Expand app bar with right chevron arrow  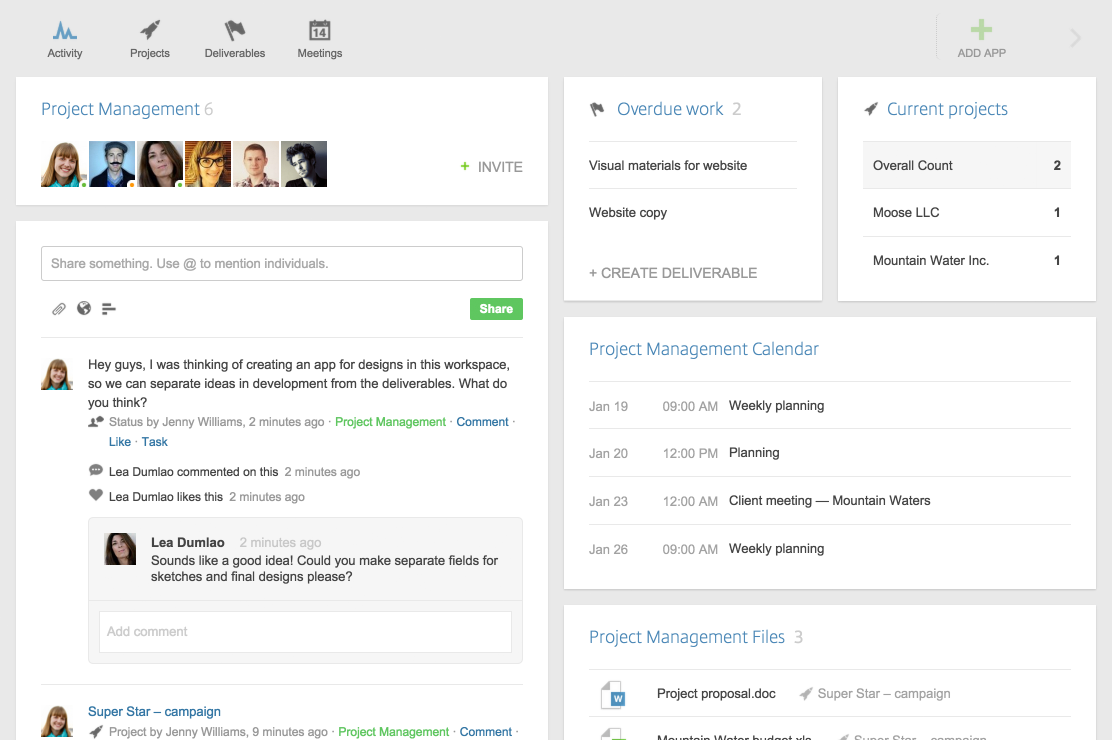click(1076, 39)
